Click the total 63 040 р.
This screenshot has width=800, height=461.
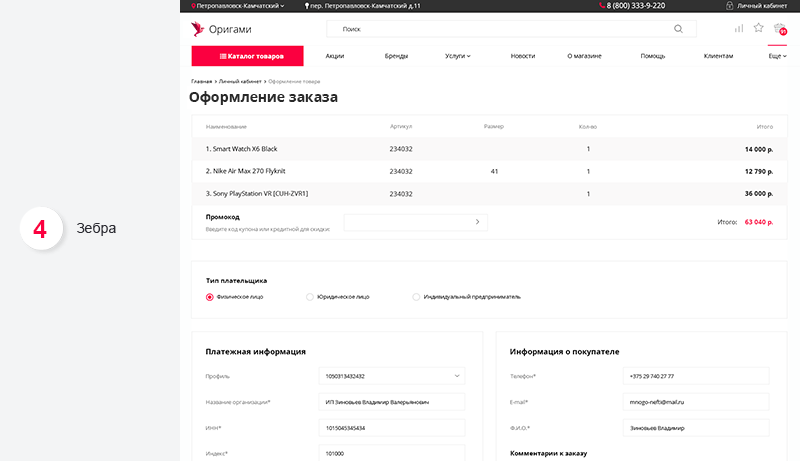tap(759, 222)
